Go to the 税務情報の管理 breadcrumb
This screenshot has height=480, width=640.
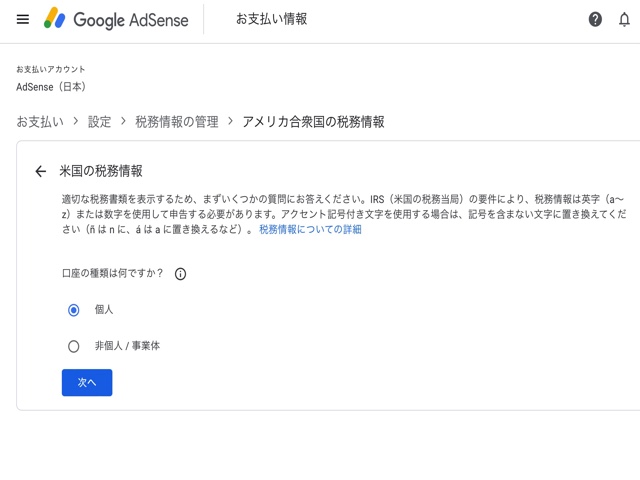coord(176,122)
